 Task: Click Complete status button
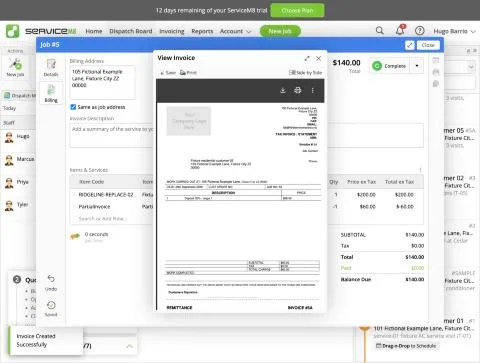(x=390, y=66)
